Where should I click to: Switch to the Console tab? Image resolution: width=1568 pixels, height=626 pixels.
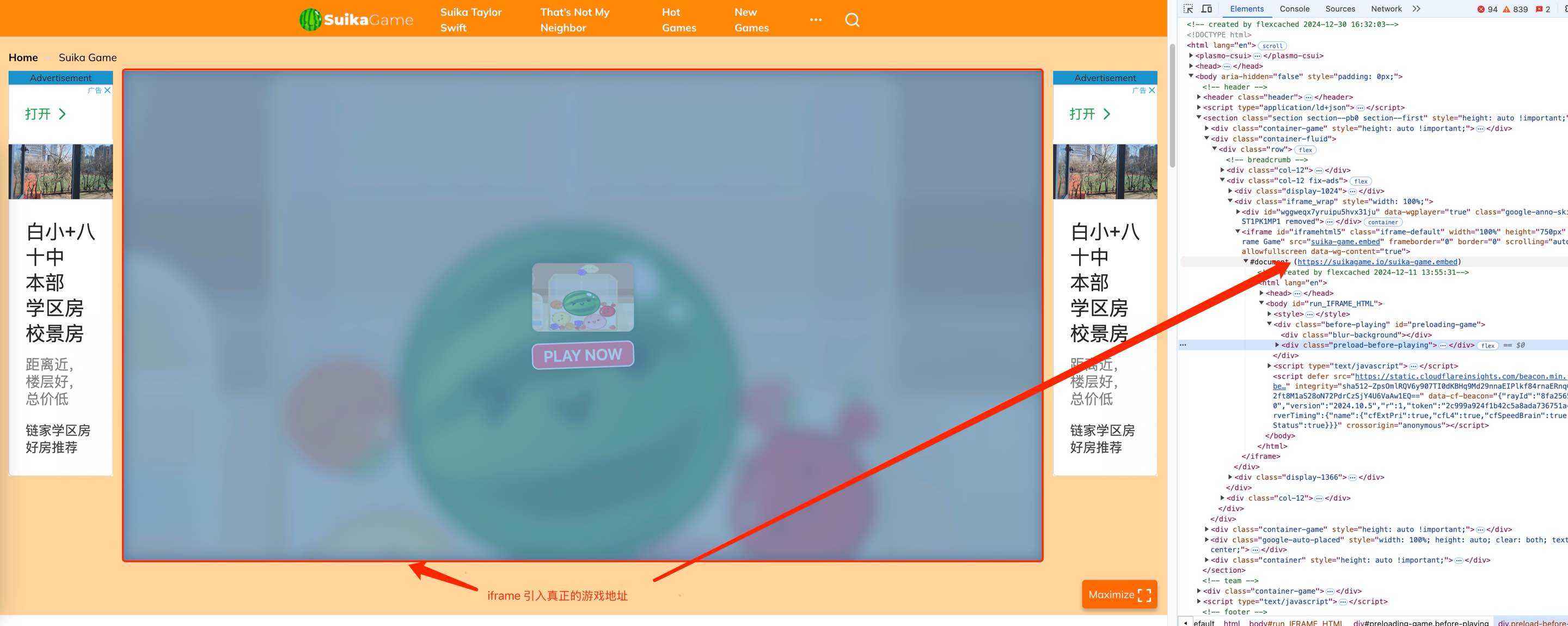click(x=1294, y=9)
